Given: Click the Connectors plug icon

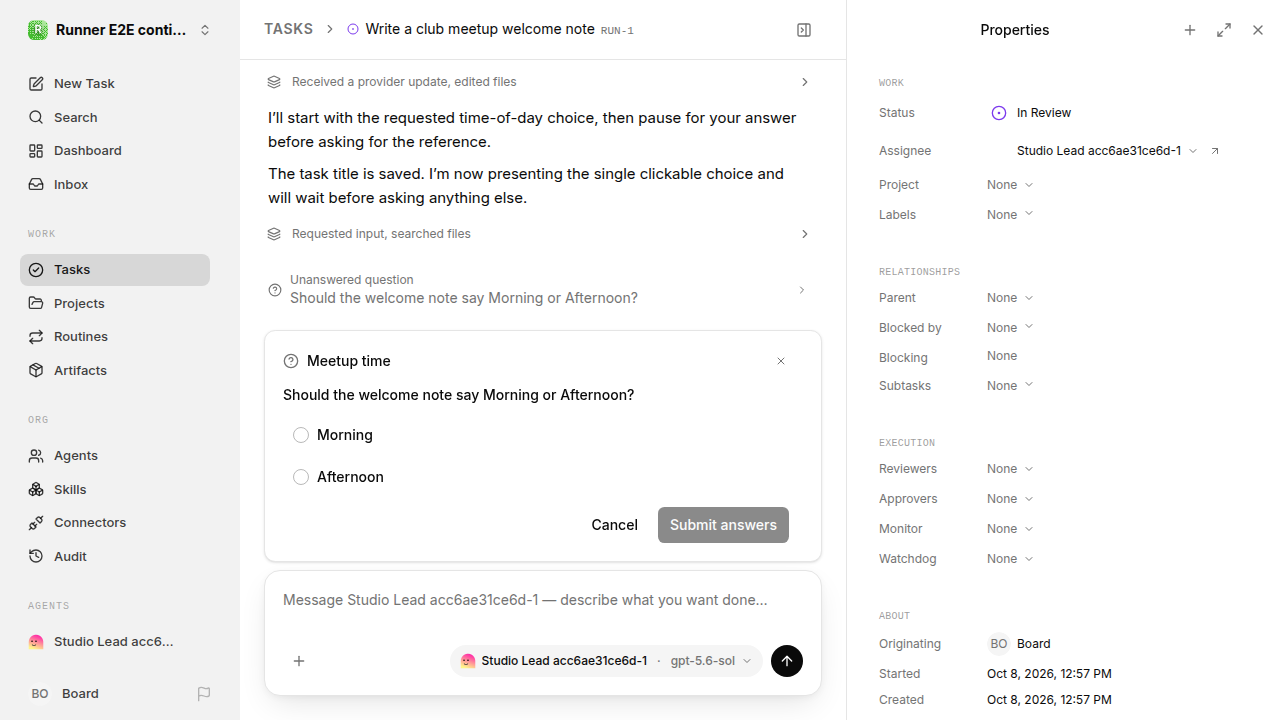Looking at the screenshot, I should [36, 523].
